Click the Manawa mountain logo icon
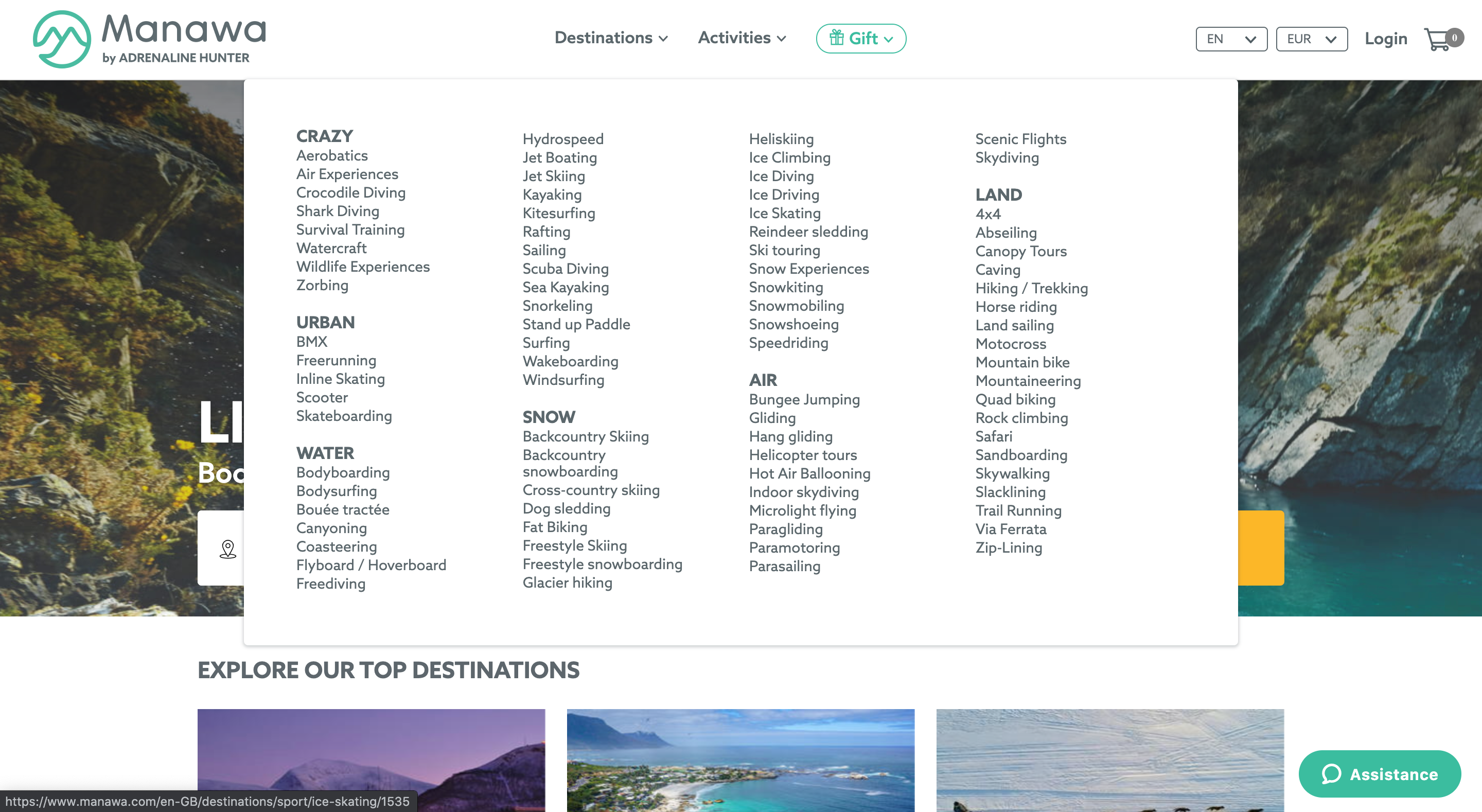Screen dimensions: 1482x812 [x=62, y=39]
